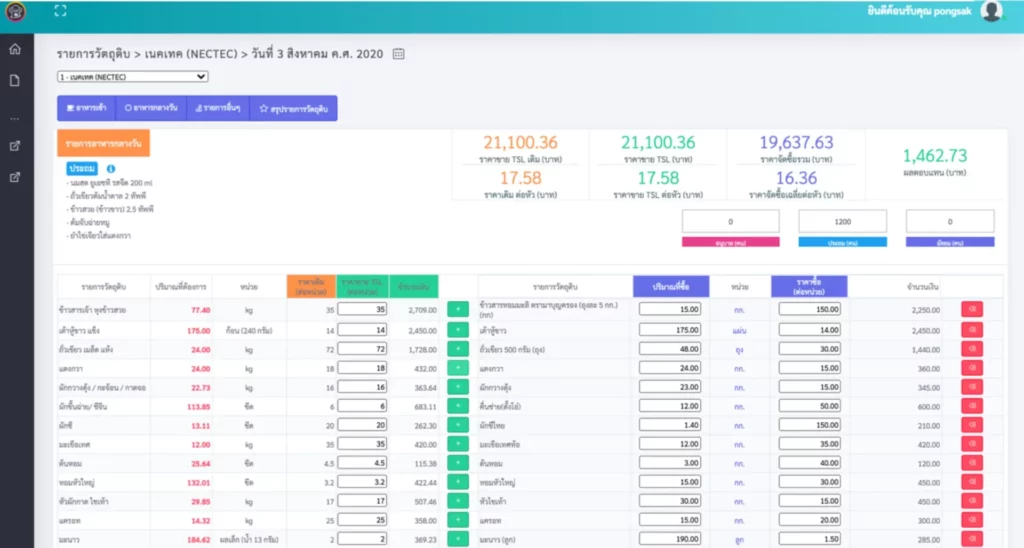Image resolution: width=1024 pixels, height=548 pixels.
Task: Switch to the รายการอื่นๆ tab
Action: coord(218,108)
